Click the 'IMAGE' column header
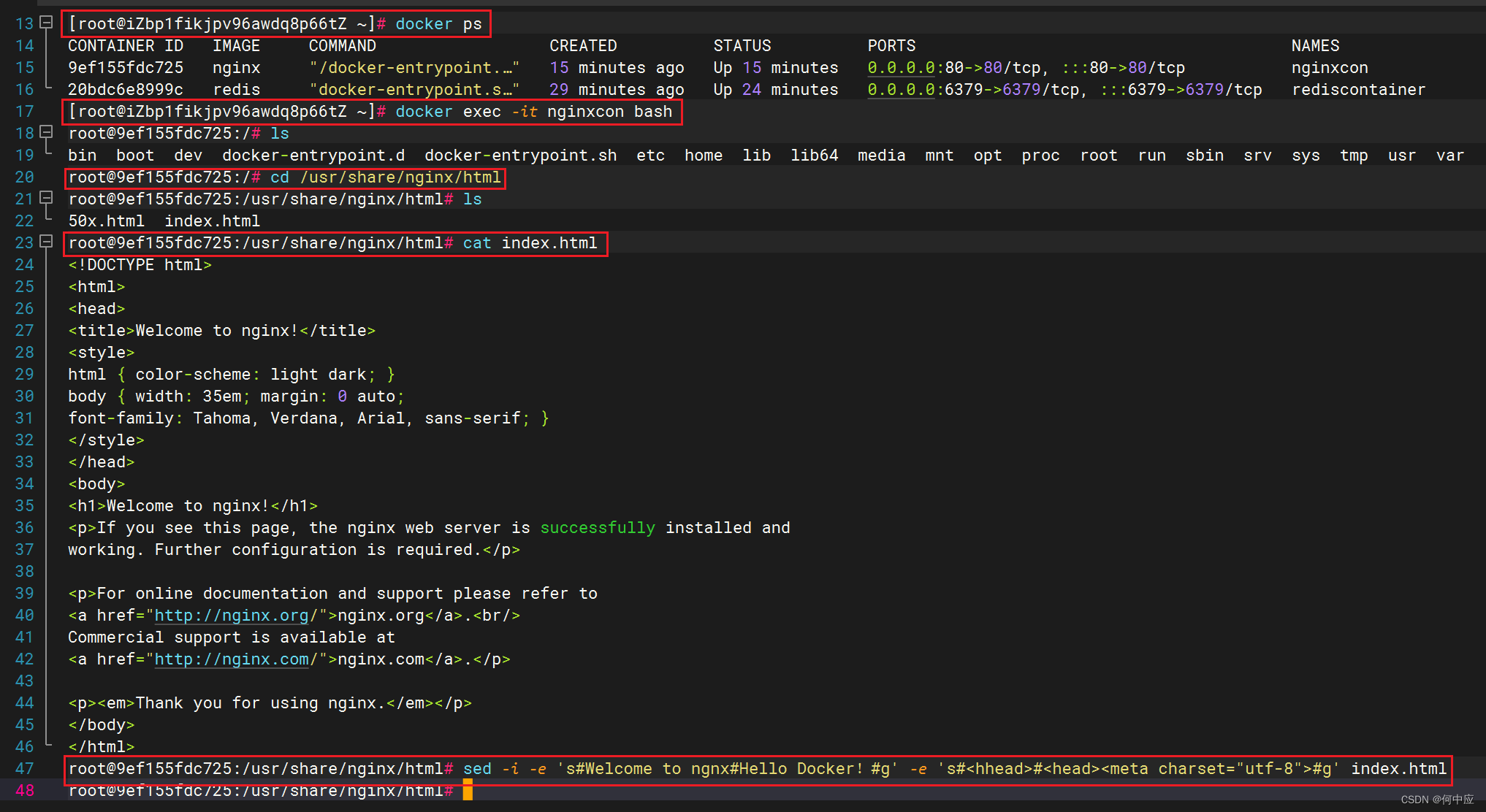 click(x=236, y=46)
